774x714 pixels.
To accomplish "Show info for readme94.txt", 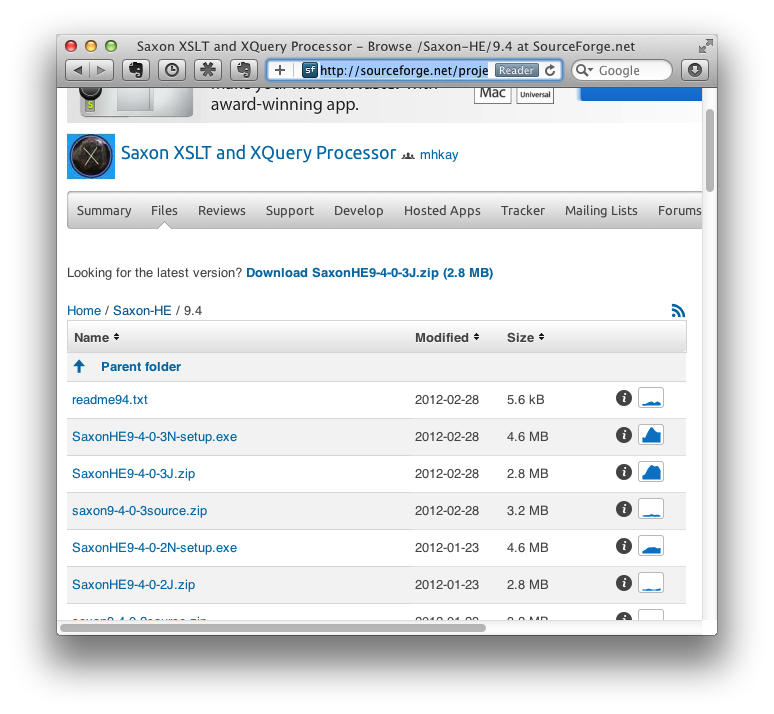I will tap(624, 397).
